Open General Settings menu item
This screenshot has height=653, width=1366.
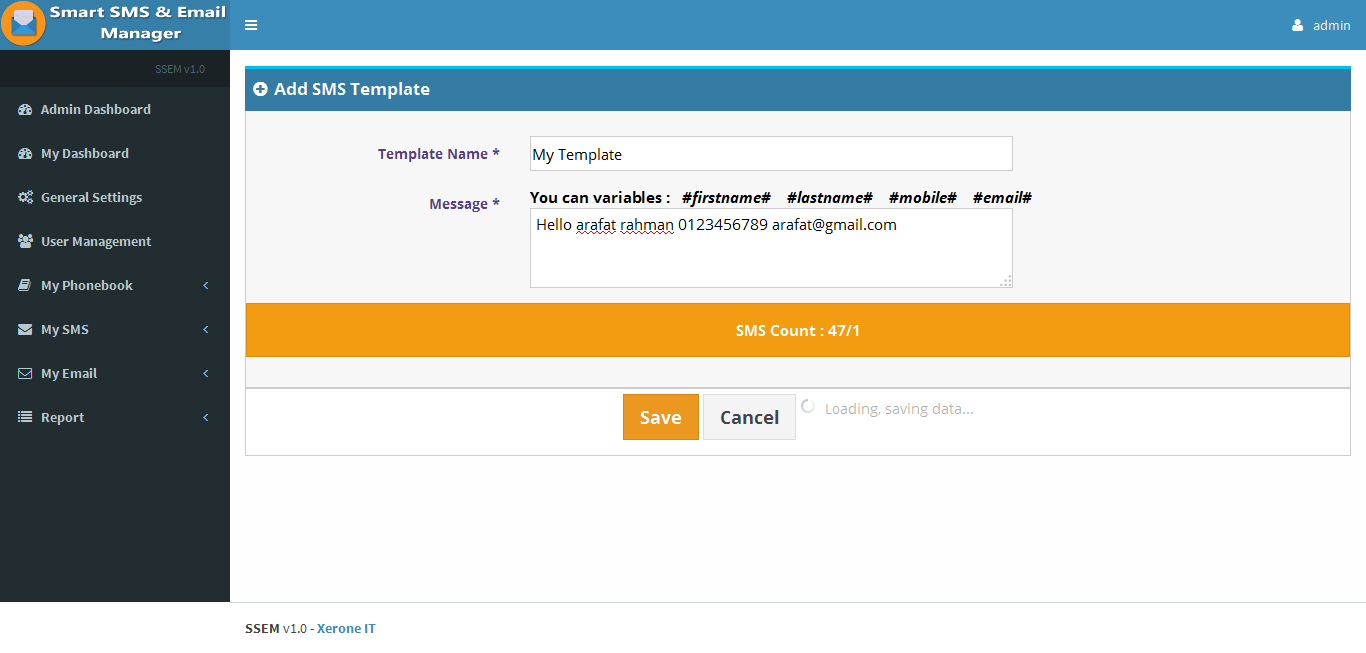(x=115, y=197)
